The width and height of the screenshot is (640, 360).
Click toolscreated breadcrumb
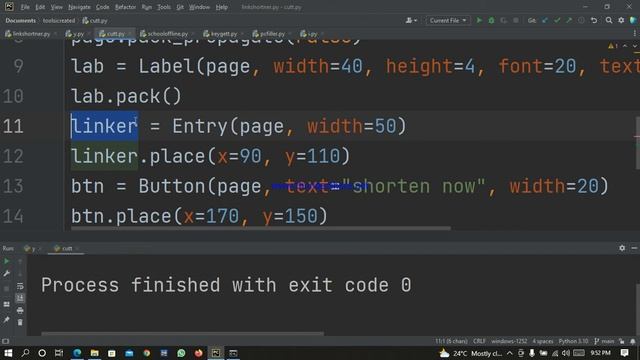59,20
